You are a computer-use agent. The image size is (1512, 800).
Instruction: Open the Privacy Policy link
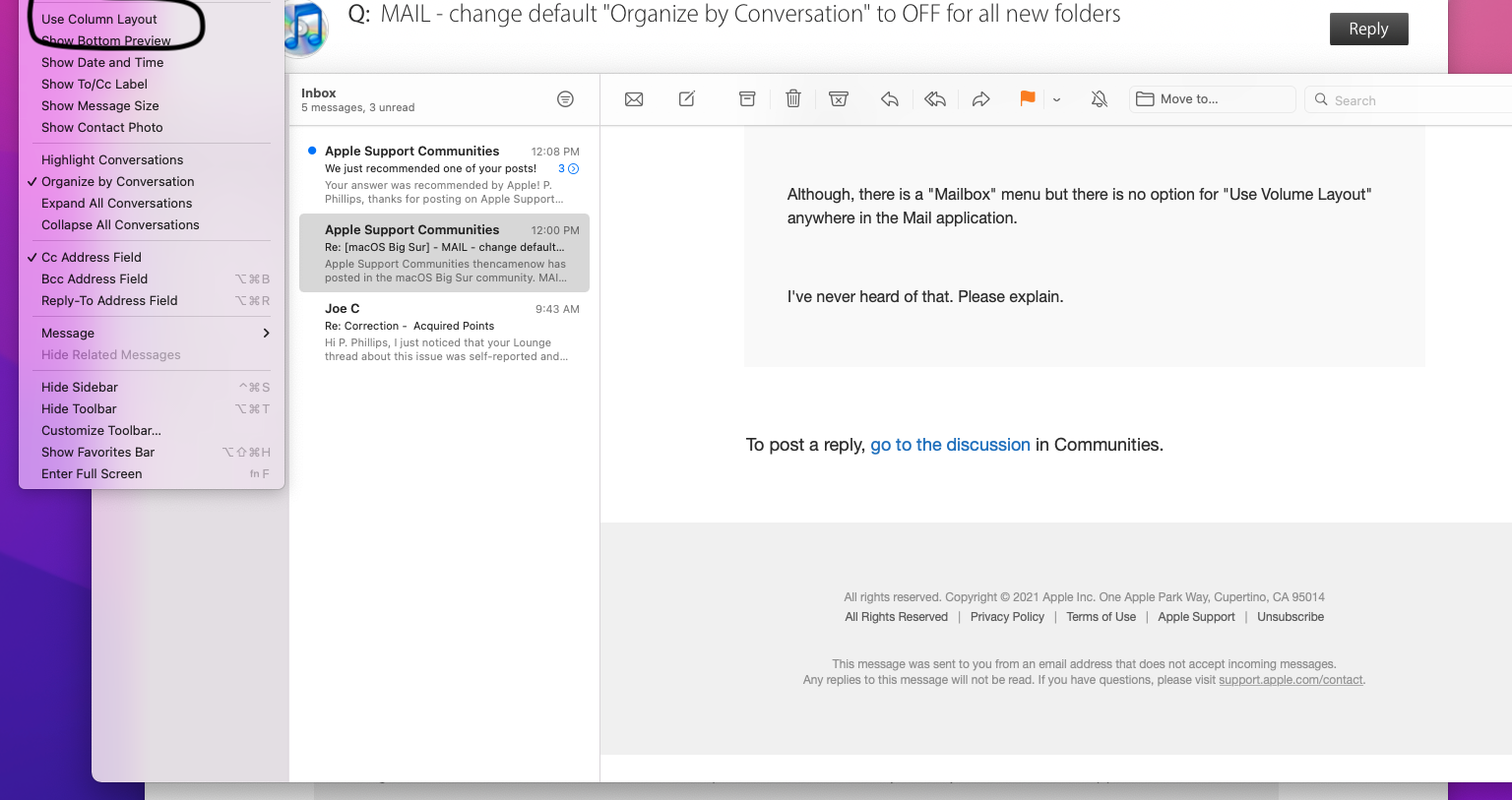1007,617
